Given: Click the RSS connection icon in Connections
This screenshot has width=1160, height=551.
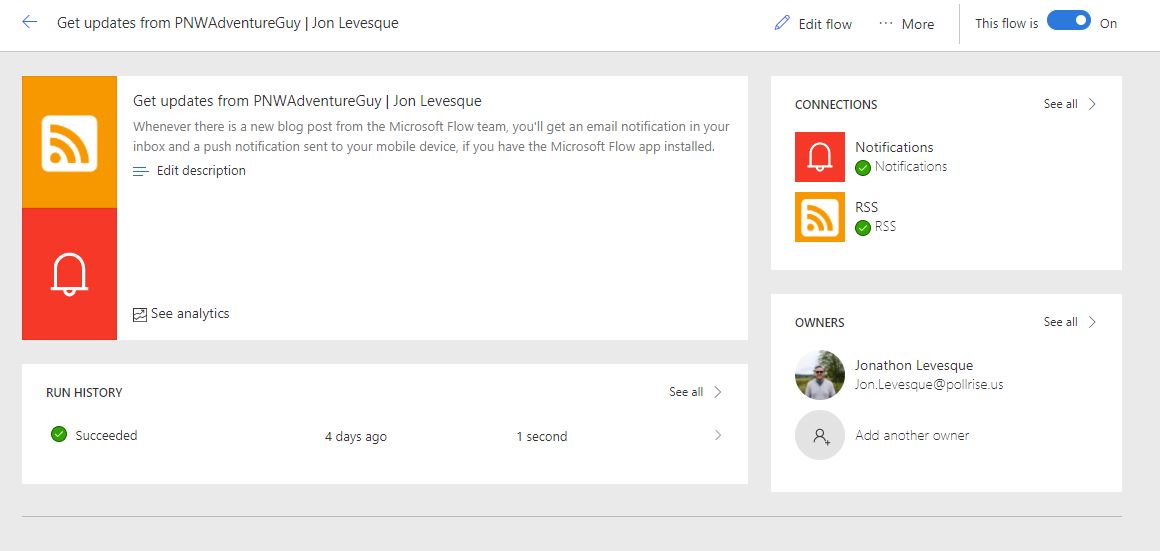Looking at the screenshot, I should pyautogui.click(x=820, y=217).
